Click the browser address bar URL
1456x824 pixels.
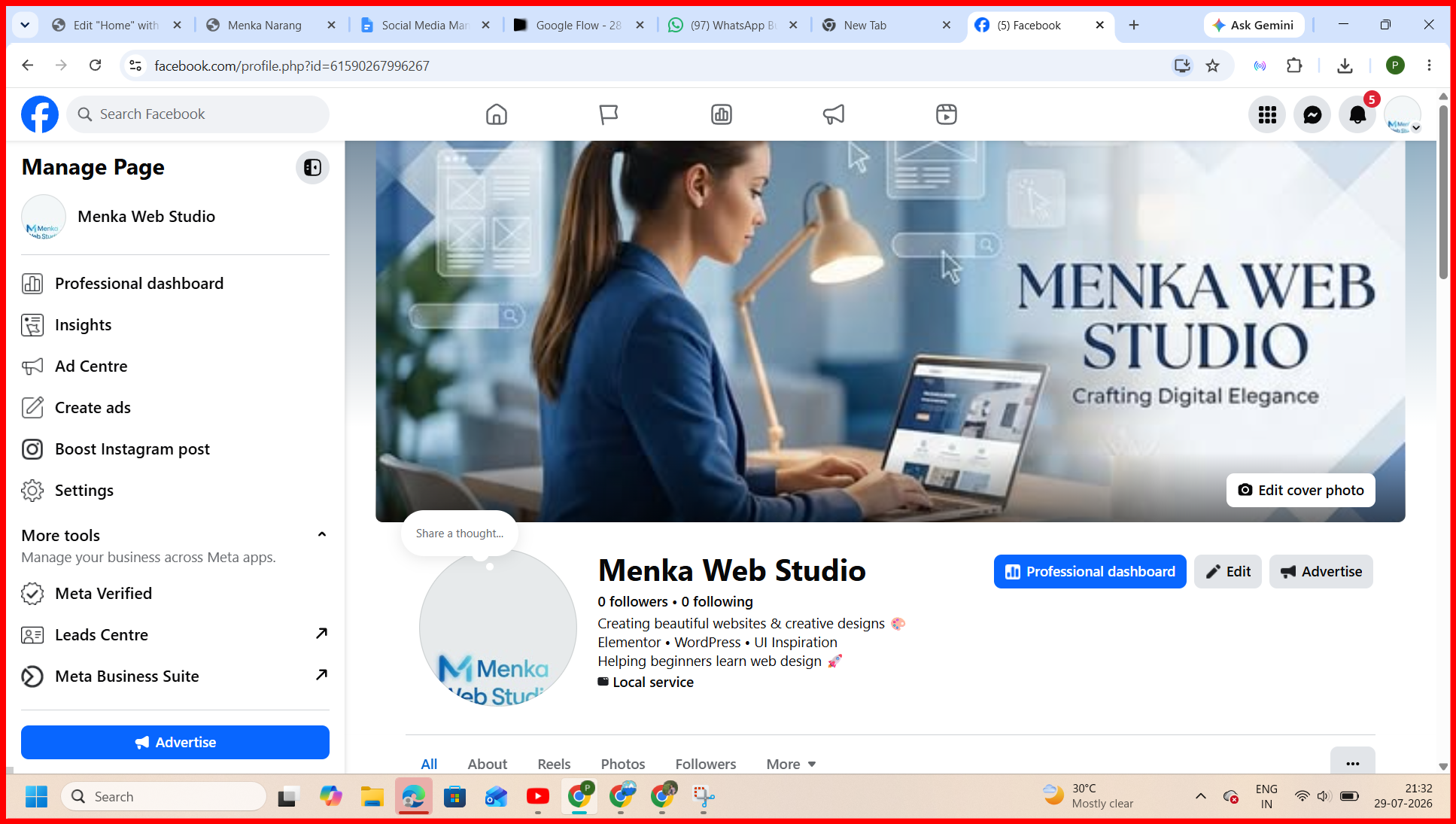292,66
